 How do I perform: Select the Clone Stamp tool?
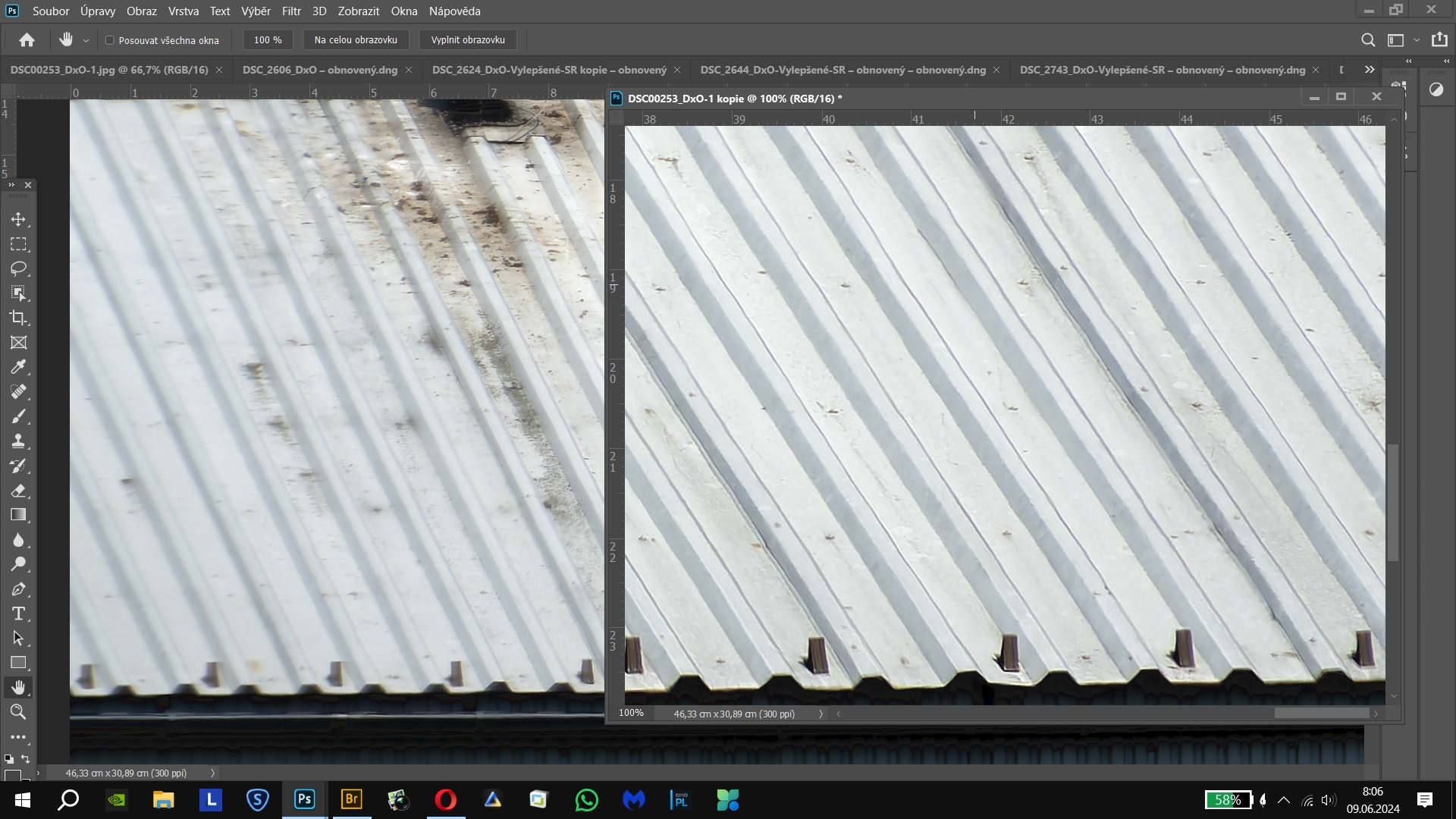click(x=18, y=441)
